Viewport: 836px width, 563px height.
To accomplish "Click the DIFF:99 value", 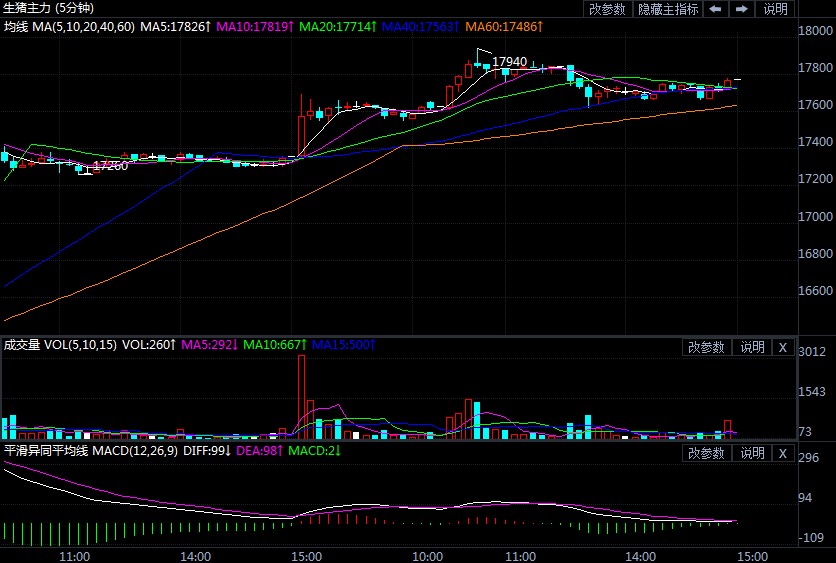I will click(207, 451).
